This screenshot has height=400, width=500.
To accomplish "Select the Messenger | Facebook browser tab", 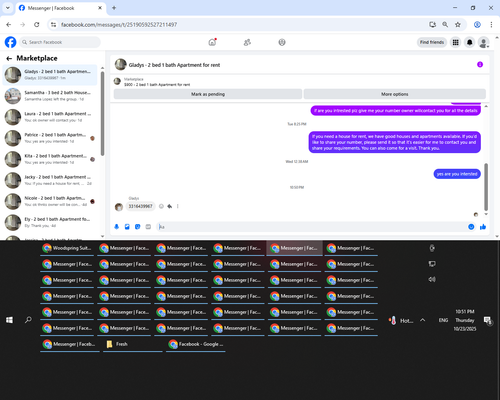I will point(60,8).
